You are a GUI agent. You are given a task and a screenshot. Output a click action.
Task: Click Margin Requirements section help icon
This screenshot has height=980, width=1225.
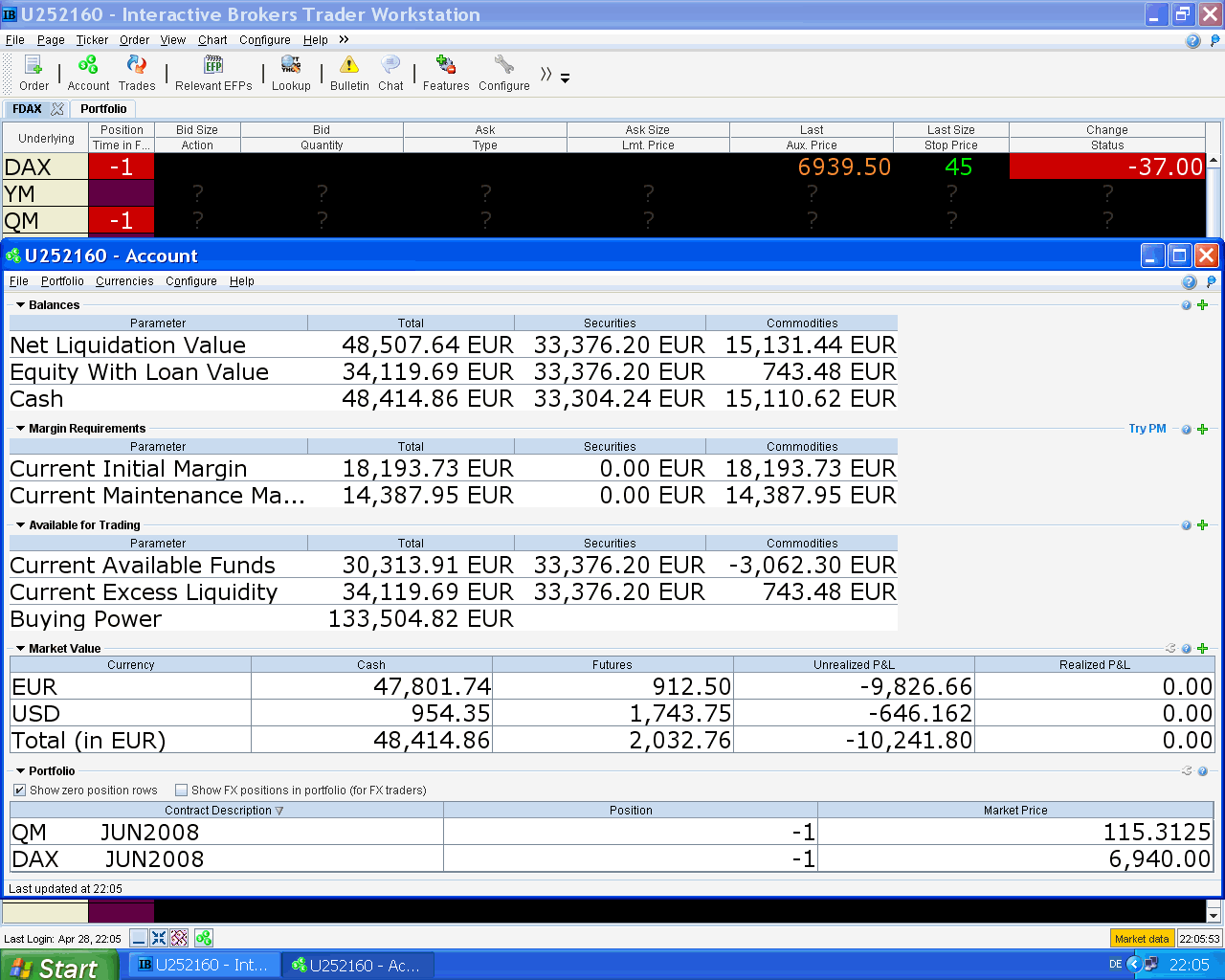click(1187, 430)
